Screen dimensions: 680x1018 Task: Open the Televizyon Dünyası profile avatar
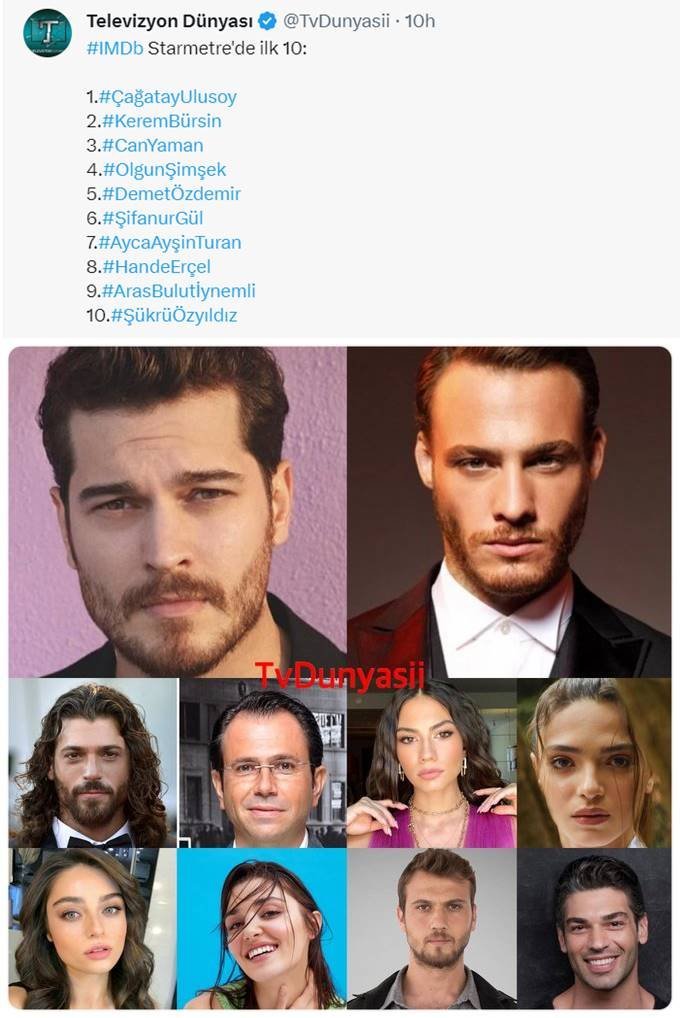[47, 32]
